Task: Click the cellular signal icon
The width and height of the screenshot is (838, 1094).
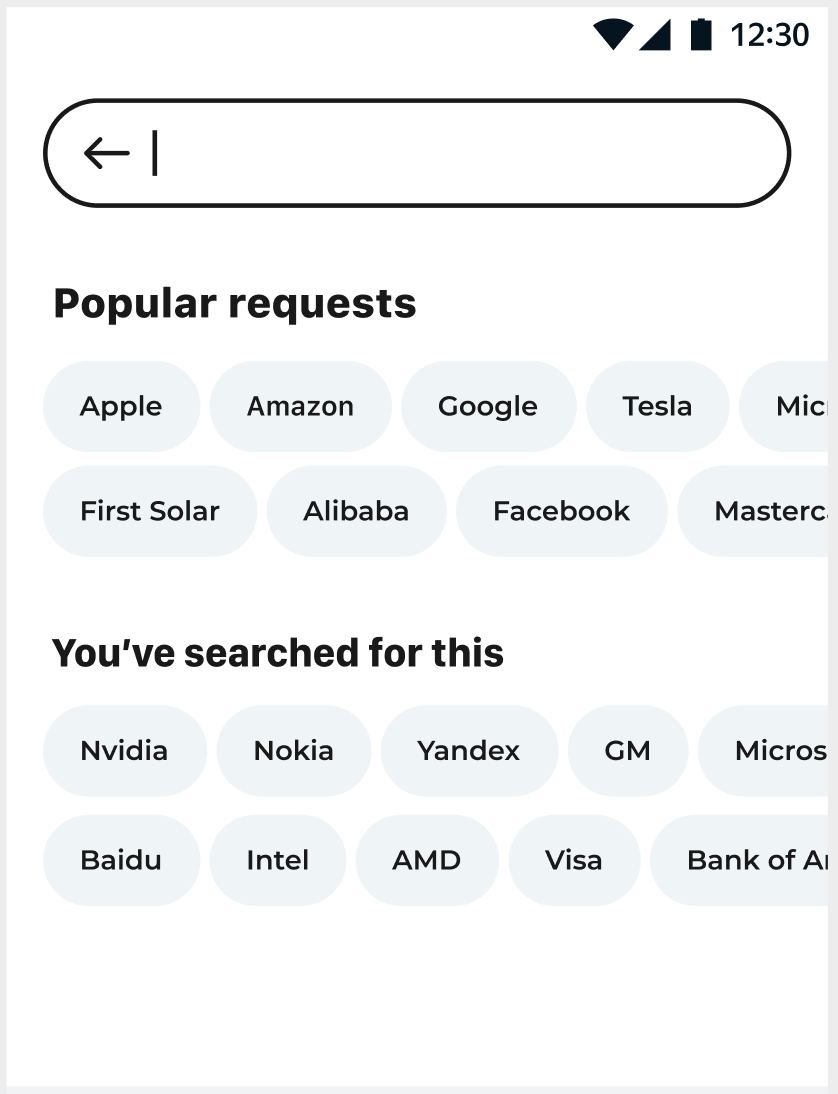Action: [655, 34]
